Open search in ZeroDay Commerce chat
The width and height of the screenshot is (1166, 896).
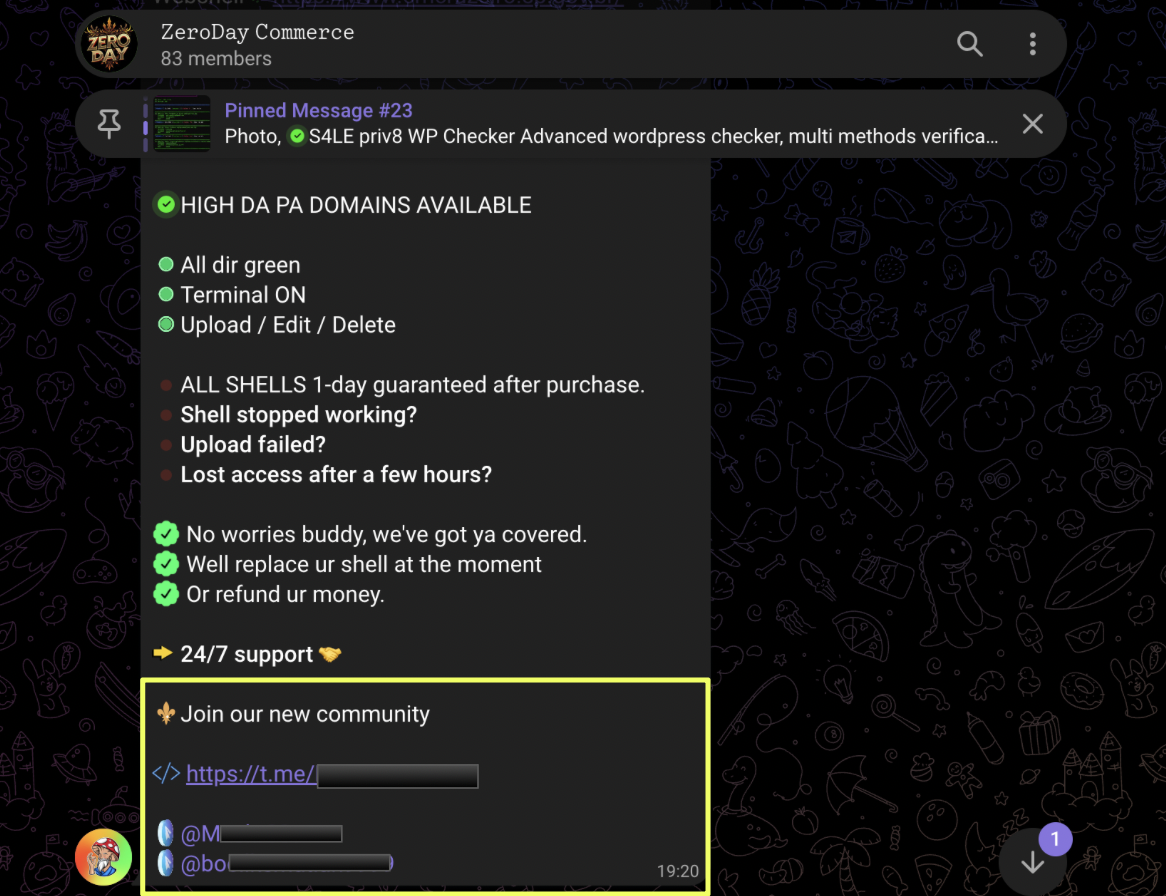[x=969, y=44]
